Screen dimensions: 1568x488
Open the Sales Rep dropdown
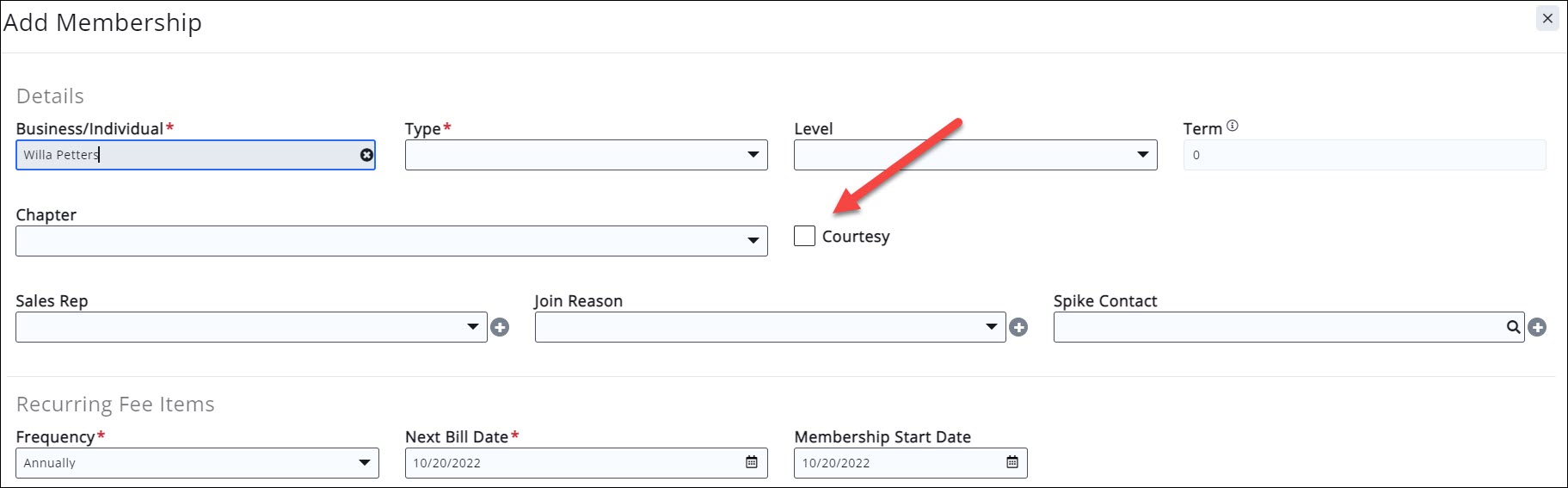250,327
